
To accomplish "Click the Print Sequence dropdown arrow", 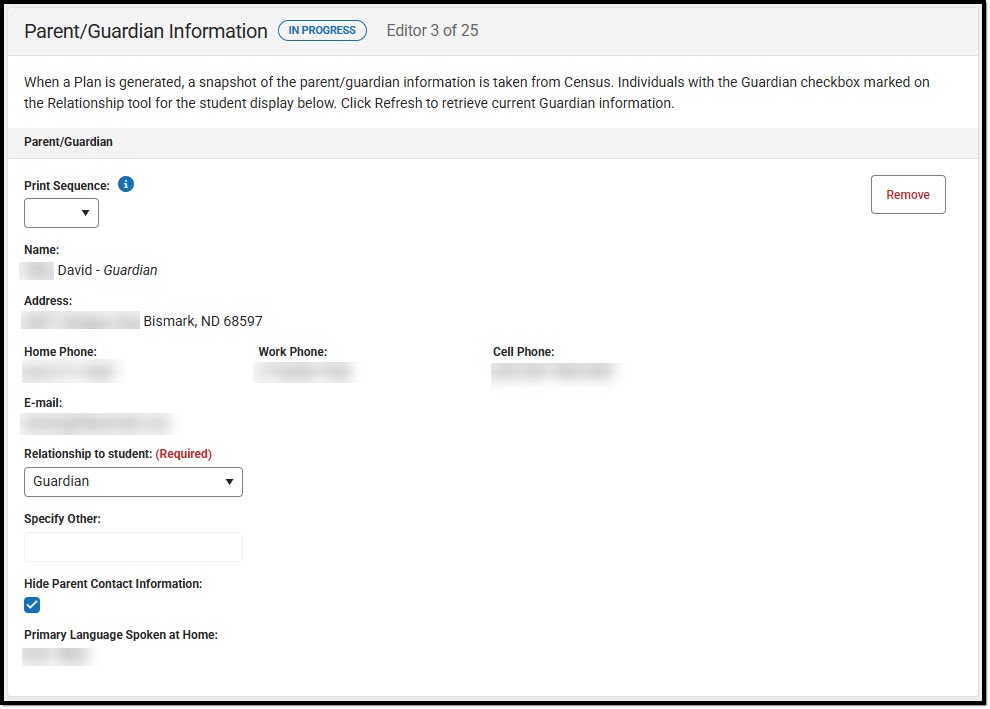I will point(85,212).
